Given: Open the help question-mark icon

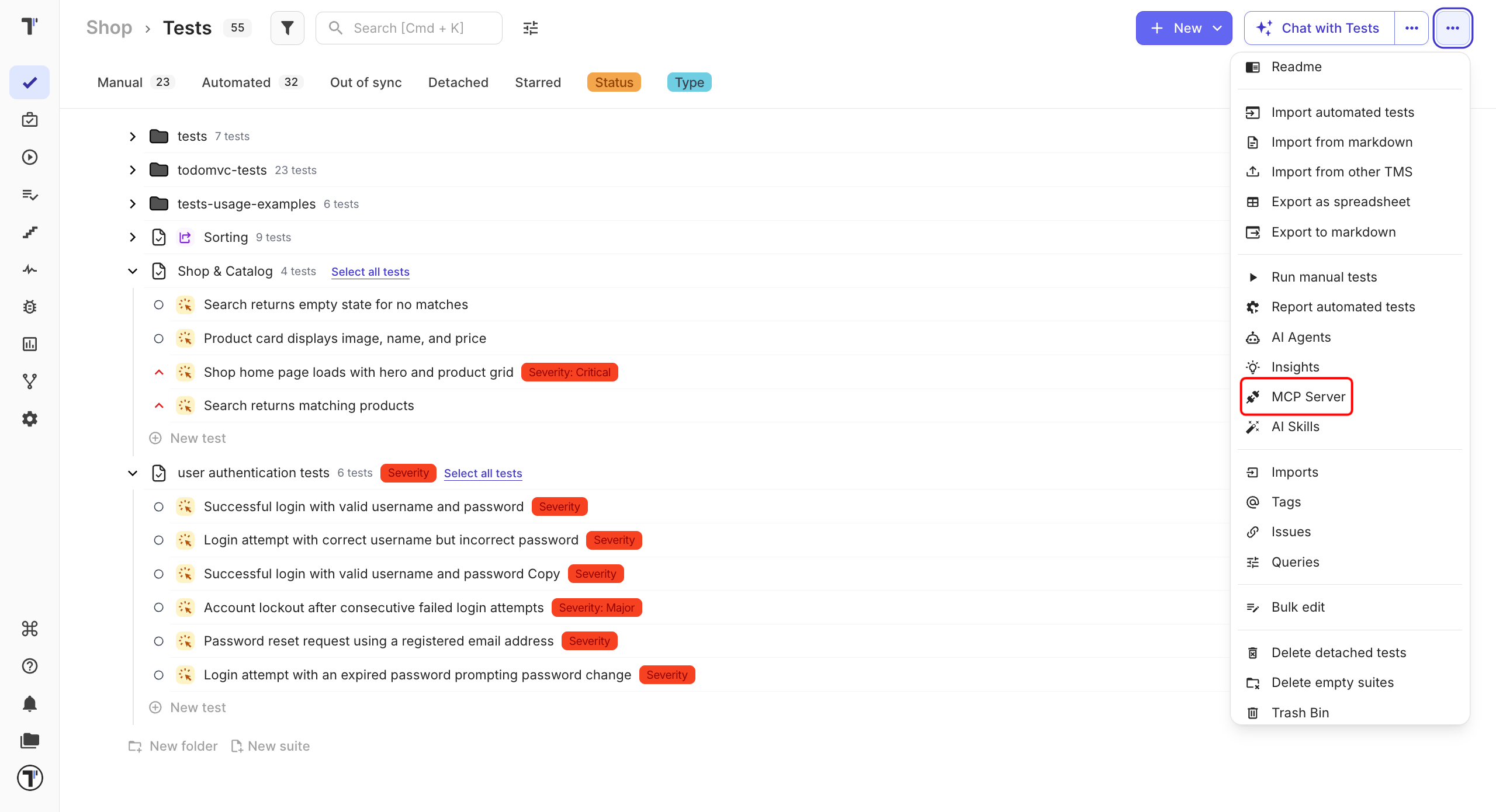Looking at the screenshot, I should point(30,666).
